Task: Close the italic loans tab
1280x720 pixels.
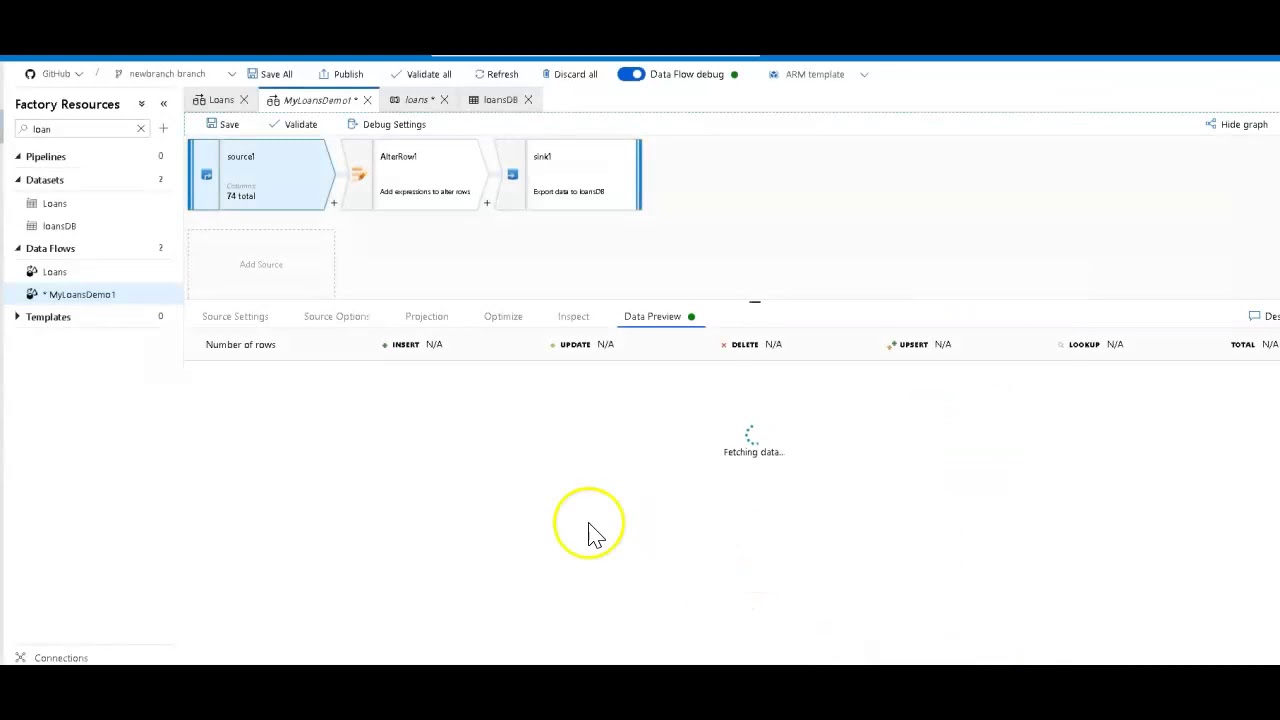Action: (444, 100)
